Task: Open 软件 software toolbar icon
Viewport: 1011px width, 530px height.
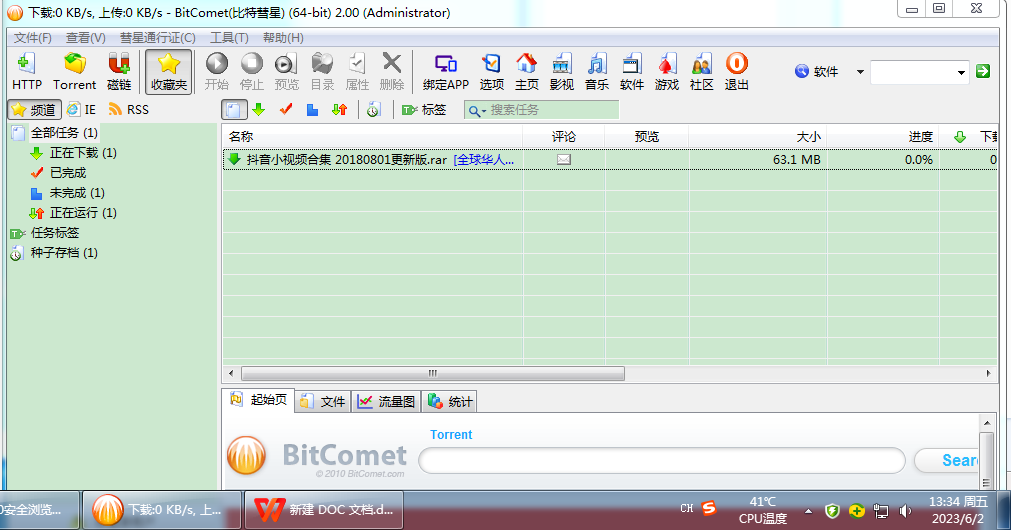Action: coord(631,72)
